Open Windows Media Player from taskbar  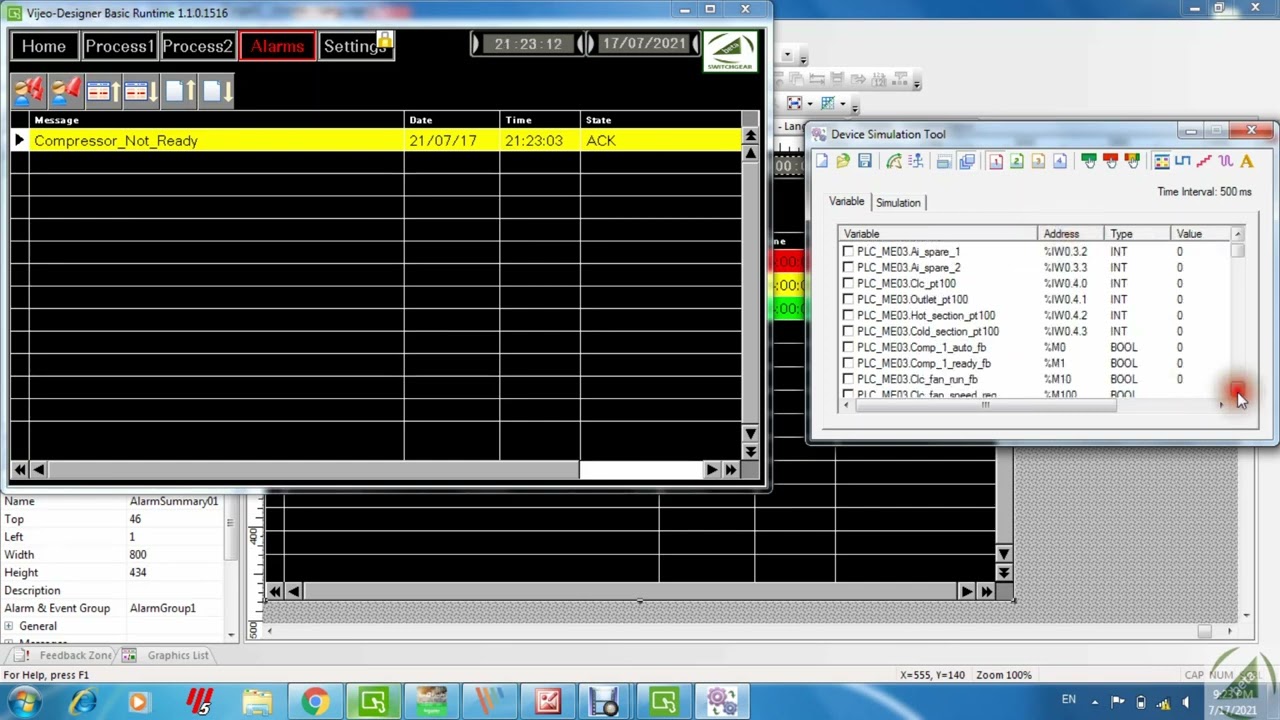pos(138,701)
